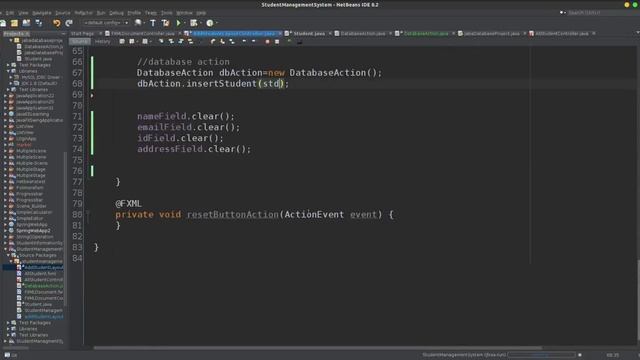Open the default config dropdown

106,23
